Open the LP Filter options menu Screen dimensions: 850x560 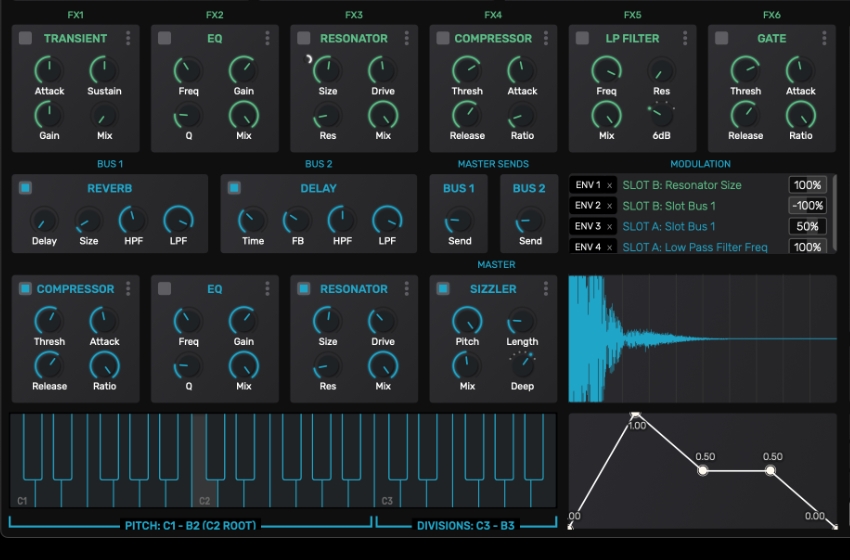(685, 38)
